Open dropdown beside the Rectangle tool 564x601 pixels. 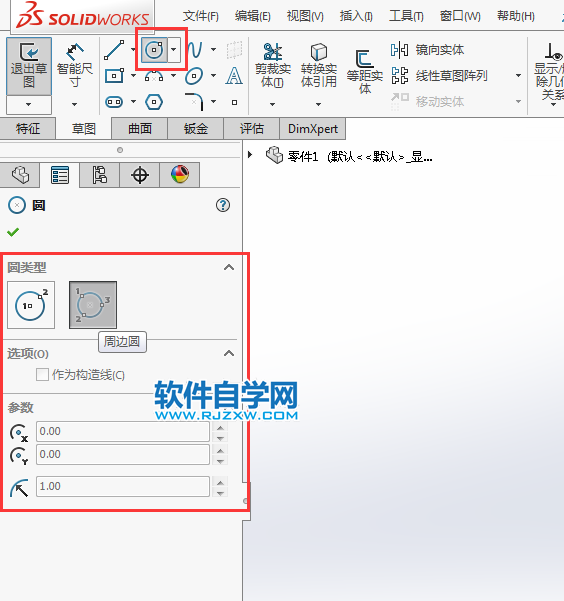coord(133,76)
